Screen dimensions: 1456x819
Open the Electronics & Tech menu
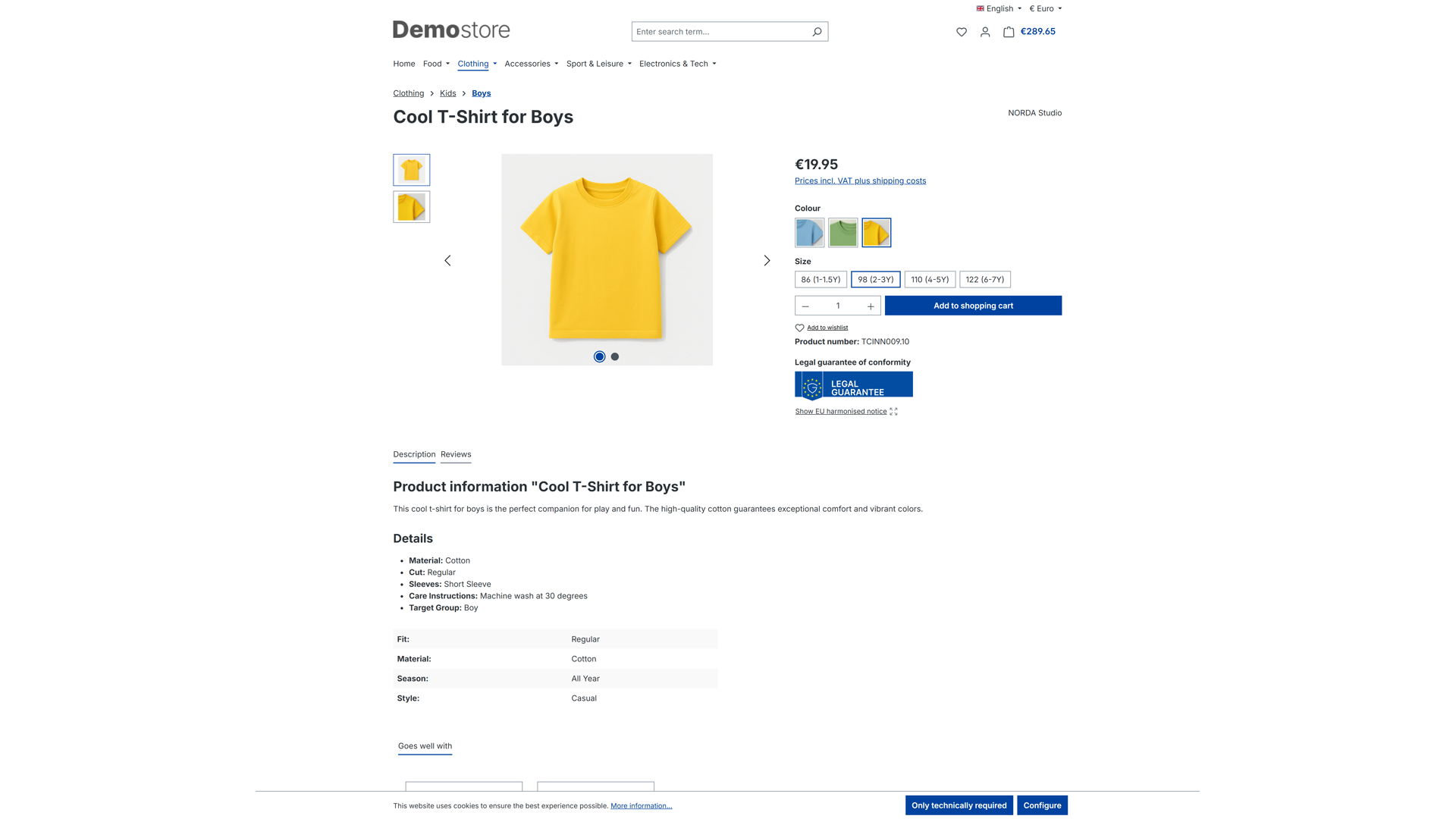coord(677,64)
